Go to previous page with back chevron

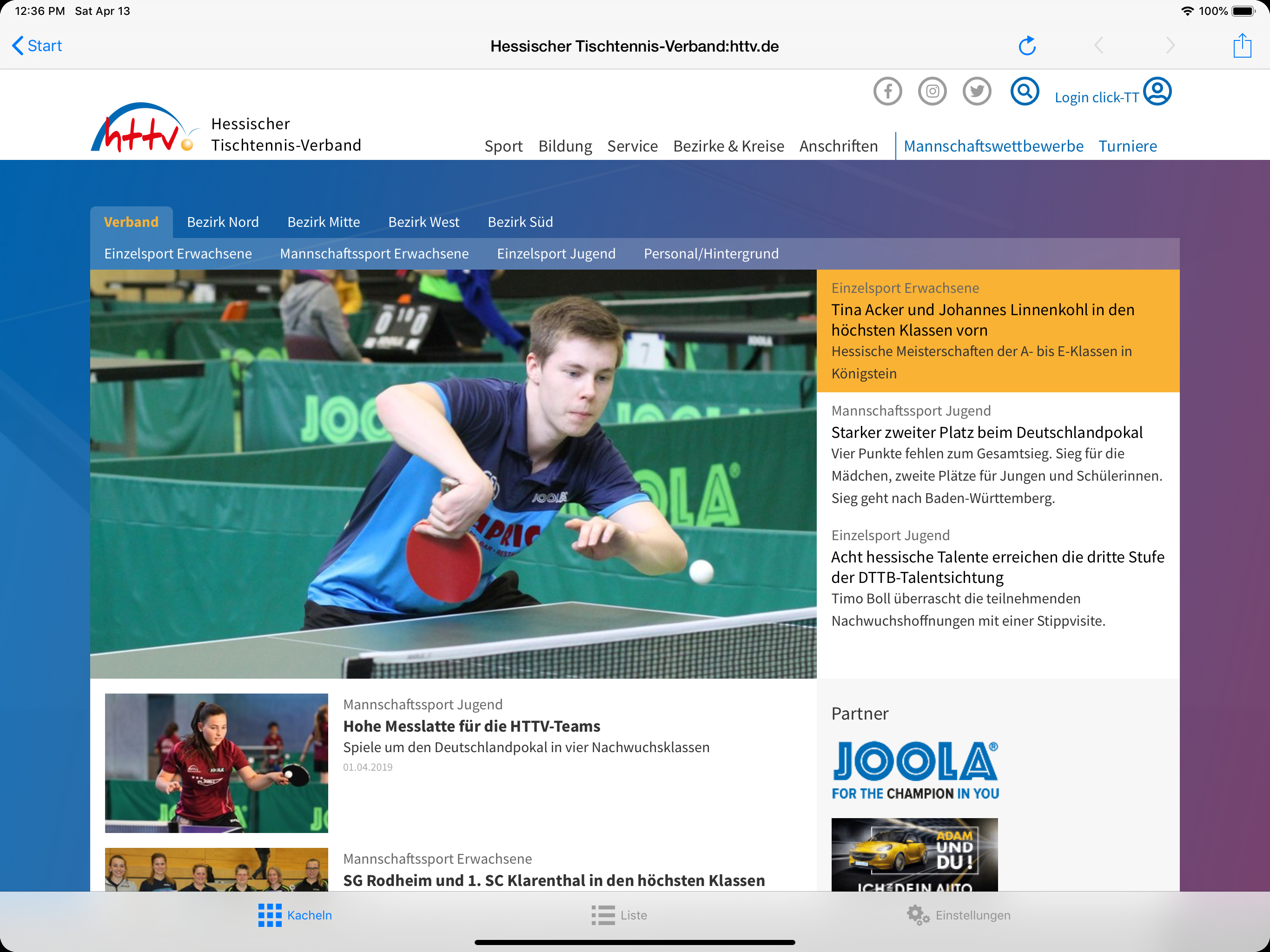click(1099, 46)
